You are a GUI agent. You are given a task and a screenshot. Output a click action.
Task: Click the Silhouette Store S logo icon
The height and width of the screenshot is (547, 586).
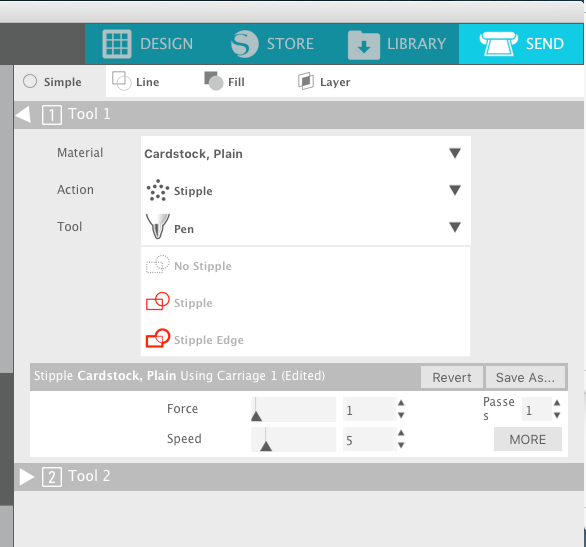click(x=244, y=44)
